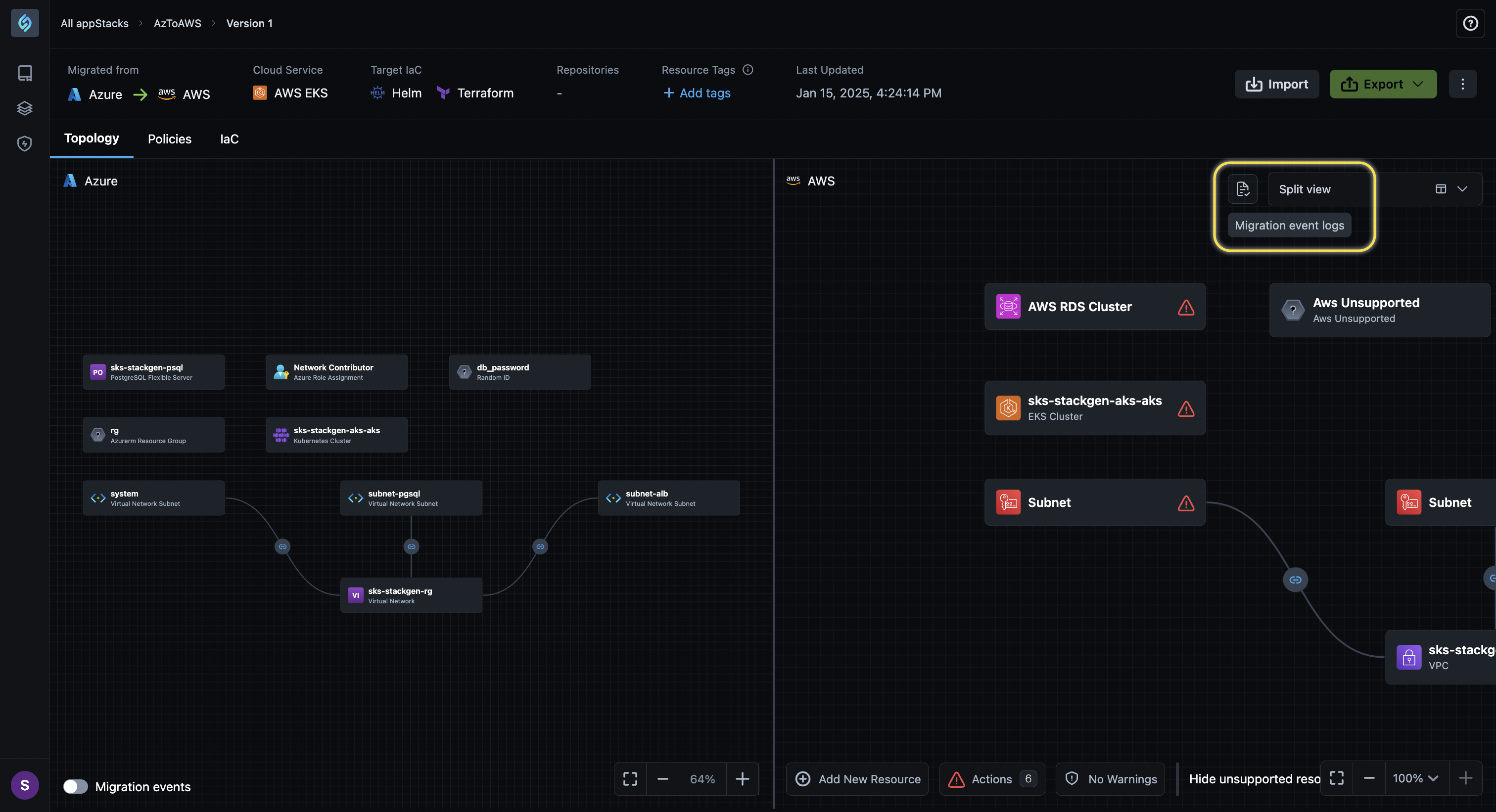1496x812 pixels.
Task: Fit Azure topology to screen icon
Action: (630, 779)
